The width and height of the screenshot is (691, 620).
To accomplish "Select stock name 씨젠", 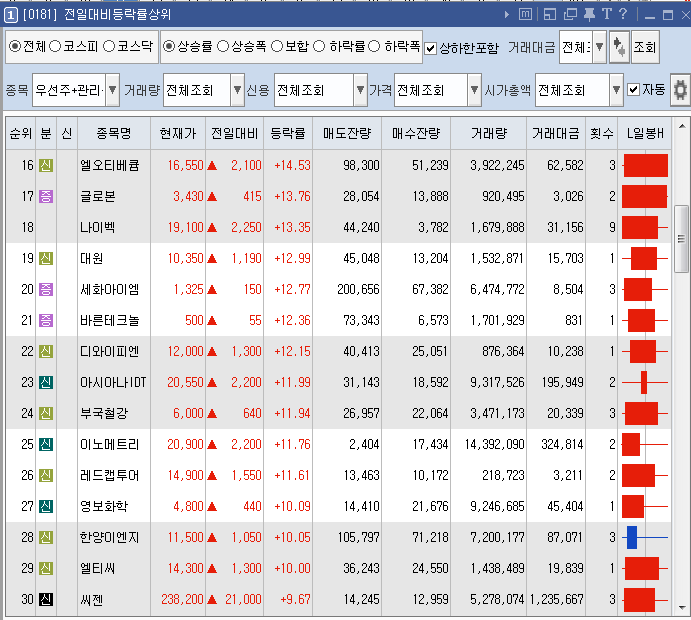I will point(92,599).
